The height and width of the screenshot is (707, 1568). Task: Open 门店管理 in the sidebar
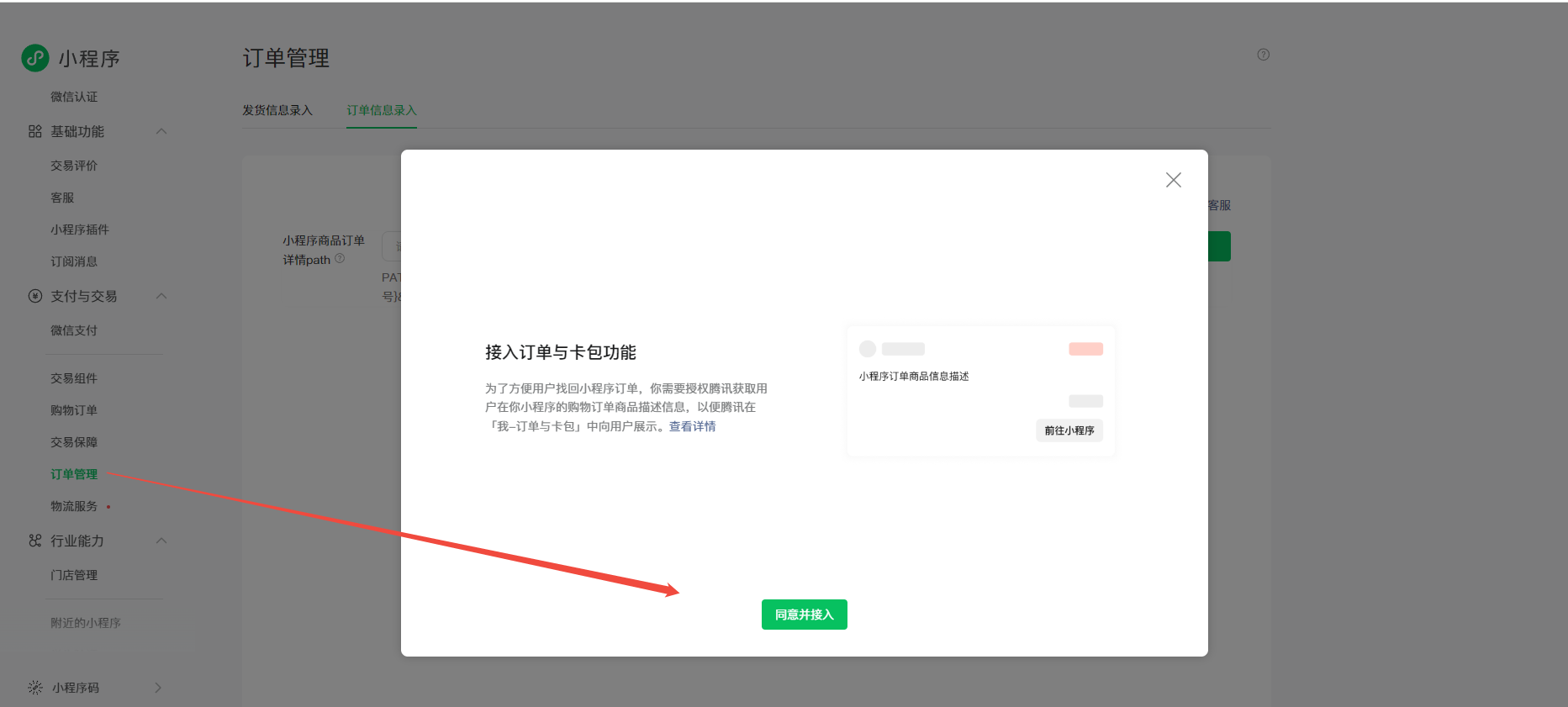[74, 575]
